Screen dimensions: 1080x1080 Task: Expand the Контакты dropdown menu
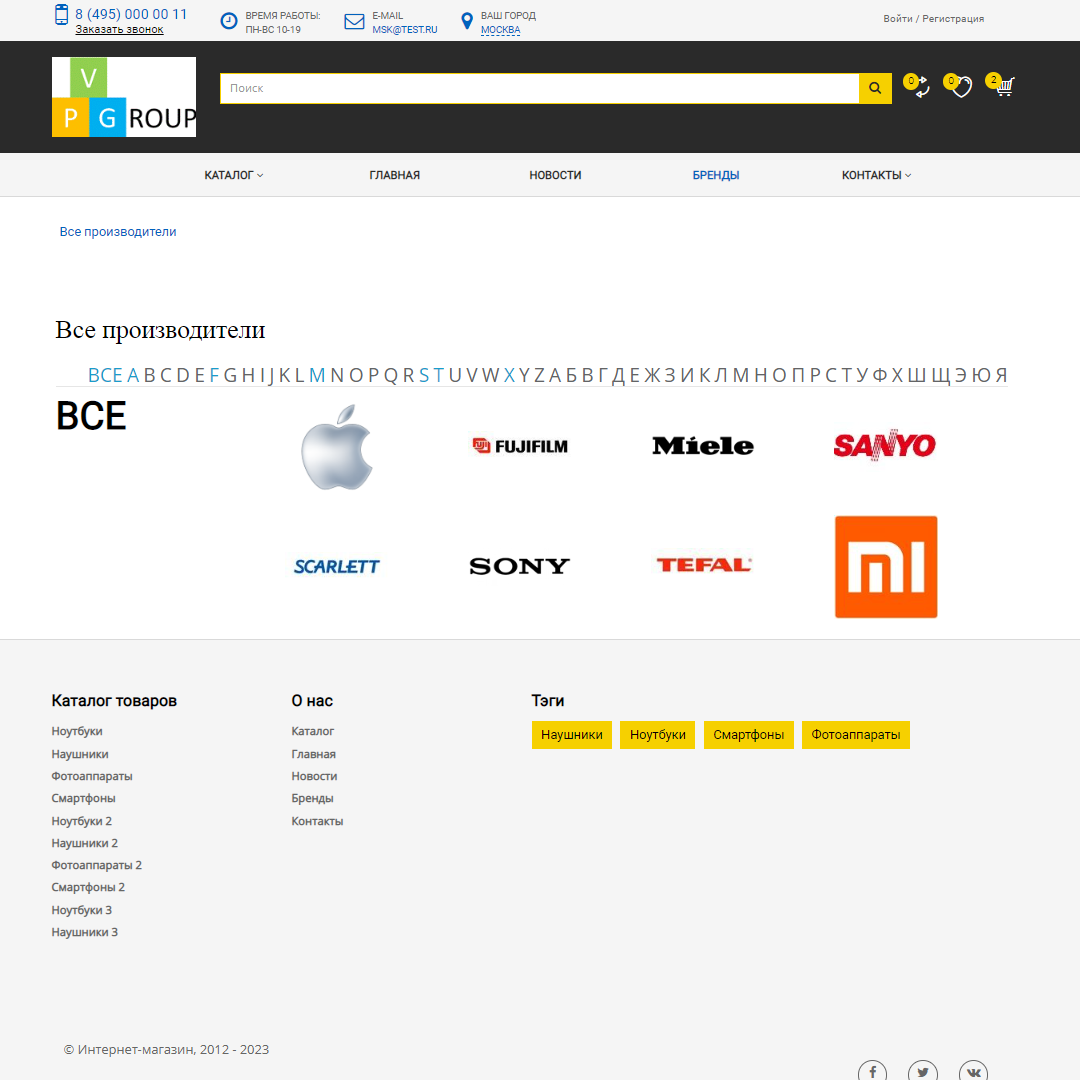coord(876,175)
